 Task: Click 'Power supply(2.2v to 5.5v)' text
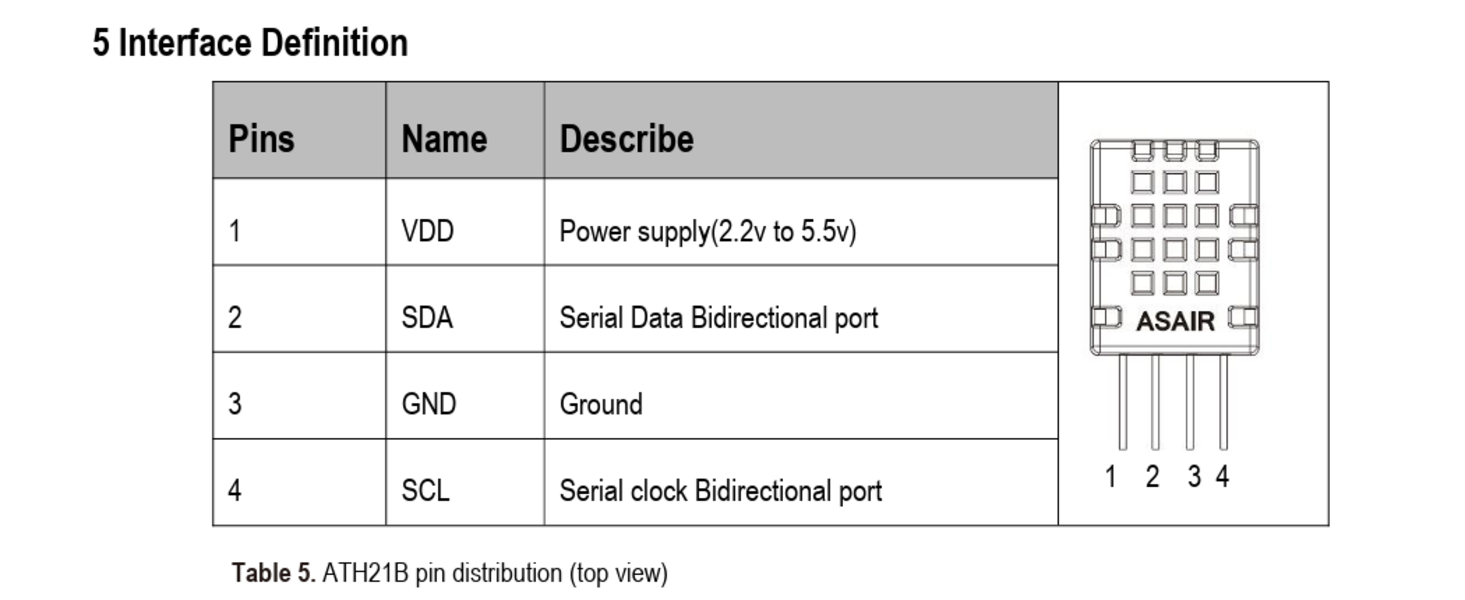(x=708, y=232)
